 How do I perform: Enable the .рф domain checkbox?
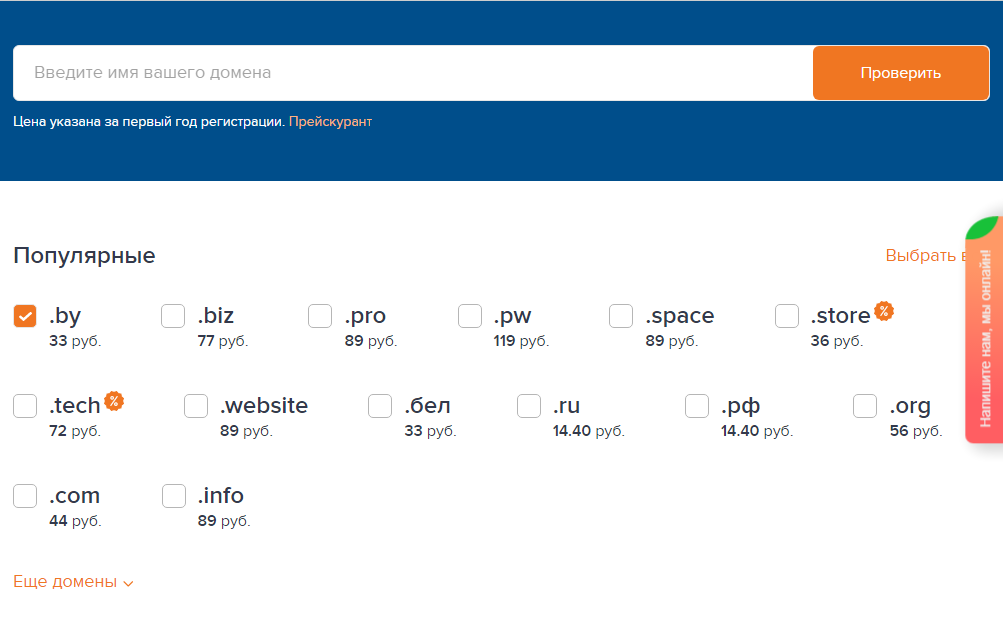[x=697, y=406]
